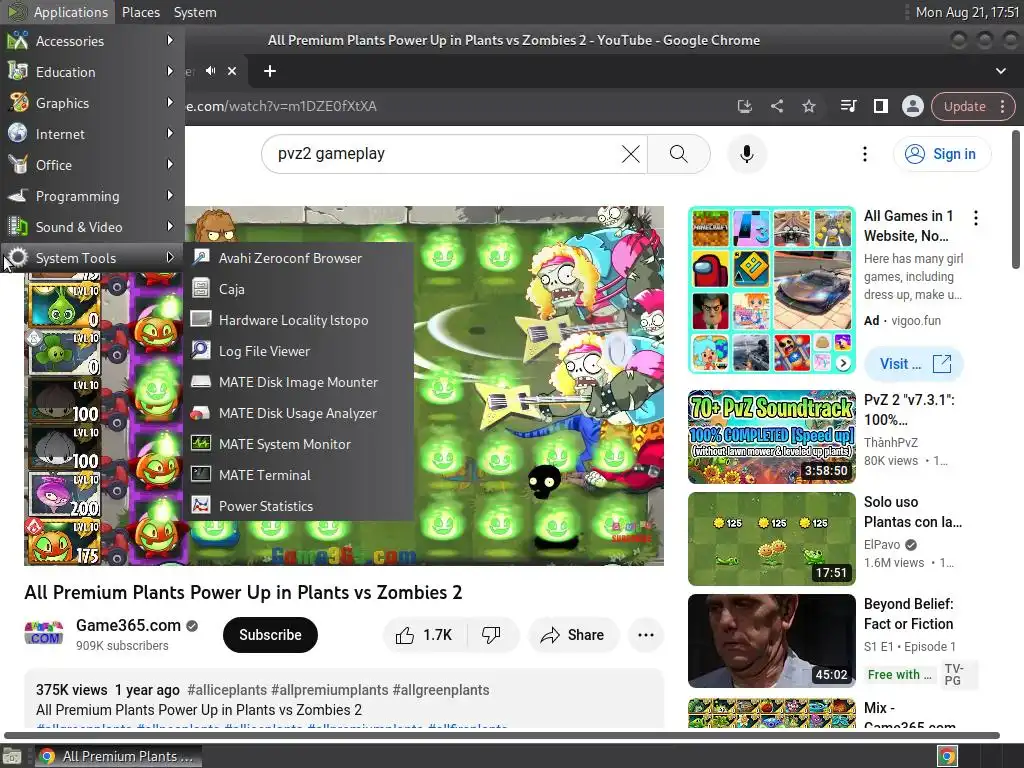
Task: Expand Internet submenu arrow
Action: point(170,133)
